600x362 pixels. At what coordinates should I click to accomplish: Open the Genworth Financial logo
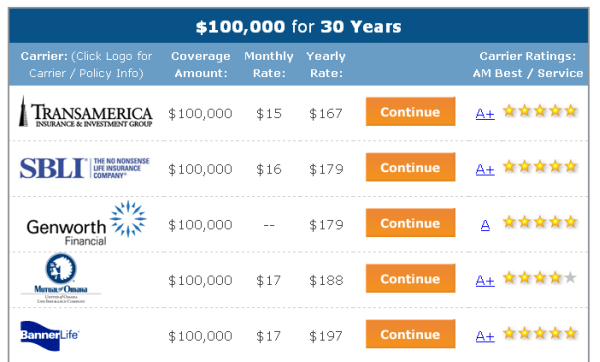pyautogui.click(x=86, y=223)
